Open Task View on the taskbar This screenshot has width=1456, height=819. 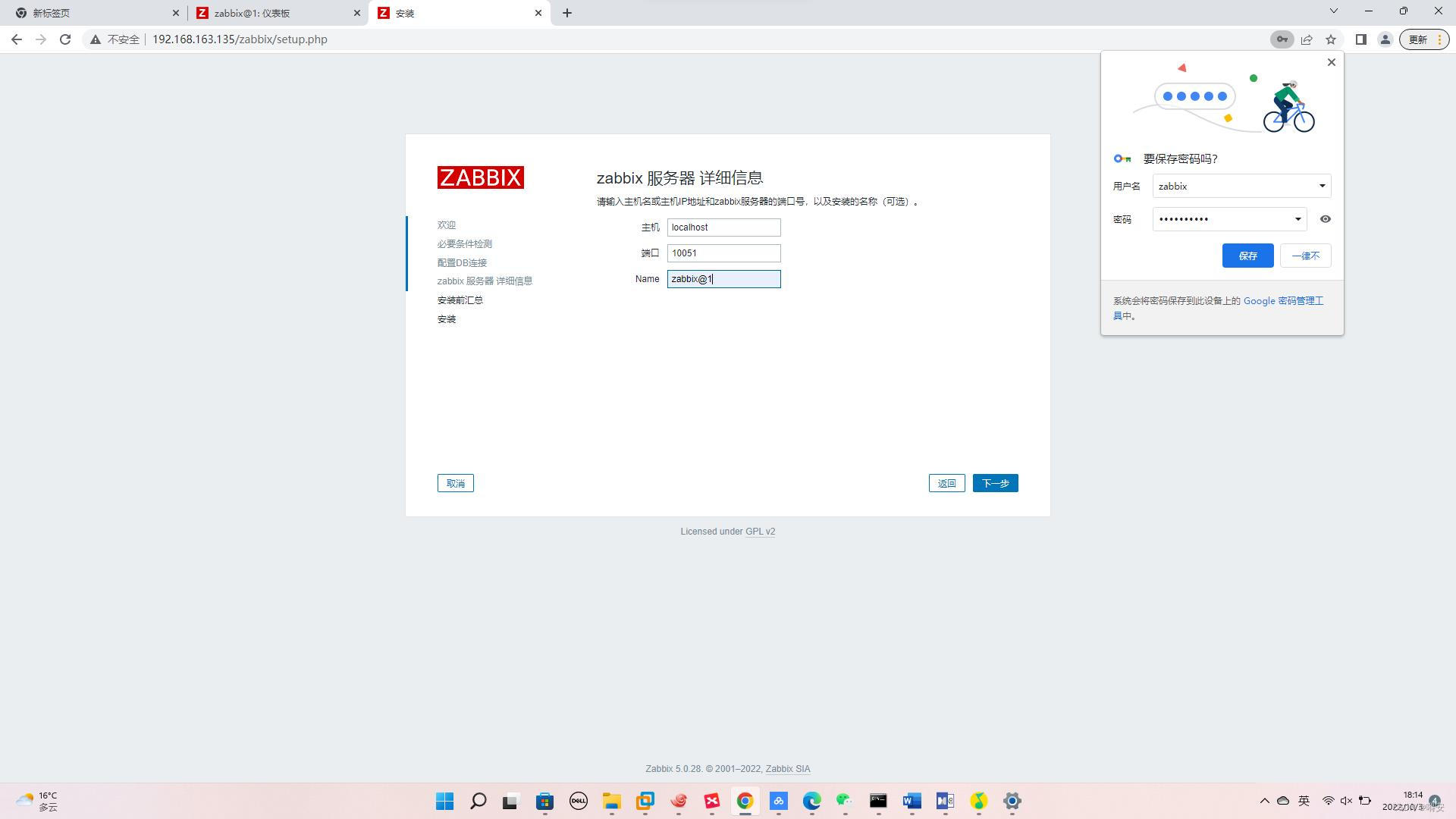pyautogui.click(x=510, y=801)
